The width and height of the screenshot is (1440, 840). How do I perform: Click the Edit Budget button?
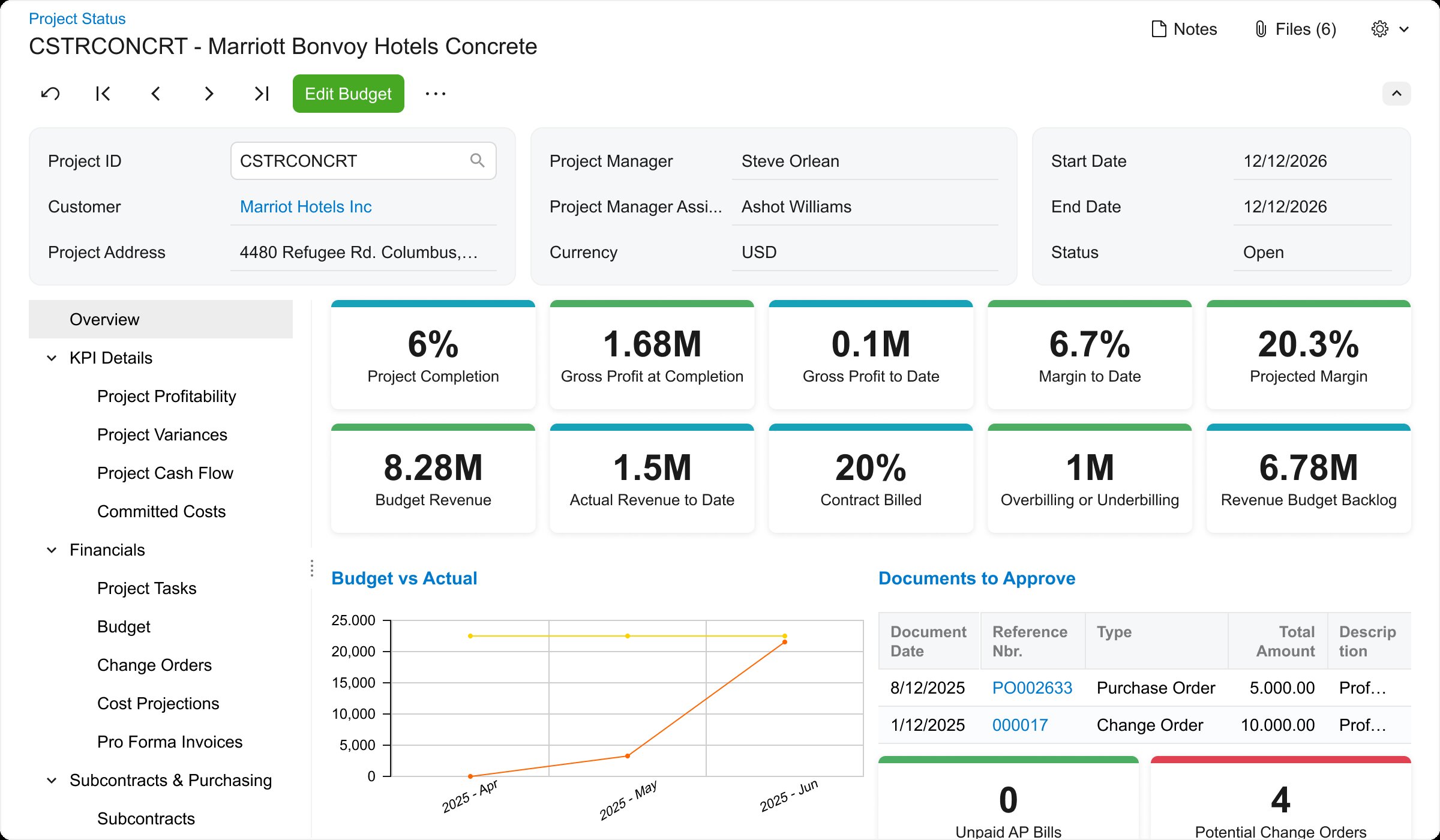coord(348,94)
